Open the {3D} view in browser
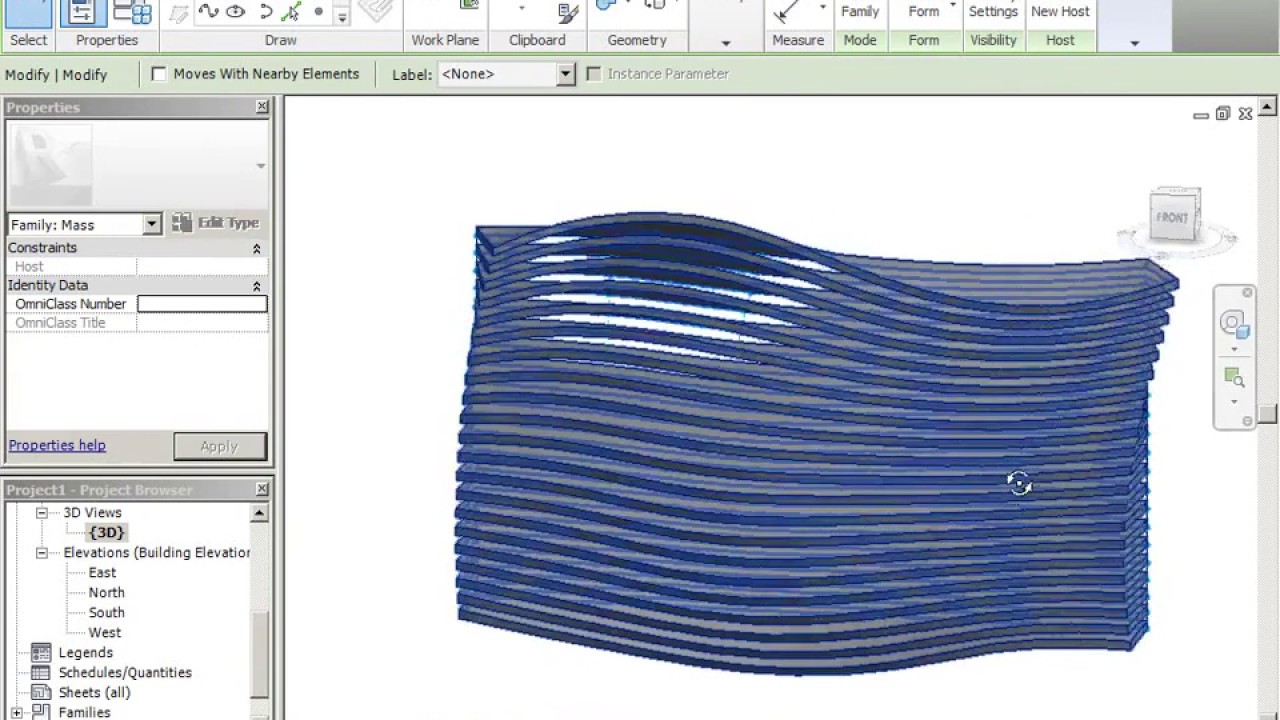 click(x=106, y=532)
